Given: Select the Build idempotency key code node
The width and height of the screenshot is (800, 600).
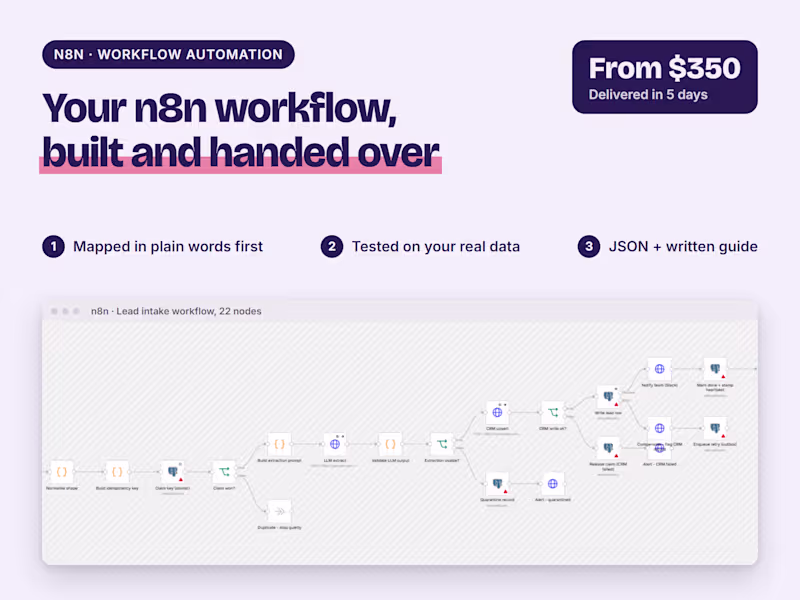Looking at the screenshot, I should tap(117, 472).
